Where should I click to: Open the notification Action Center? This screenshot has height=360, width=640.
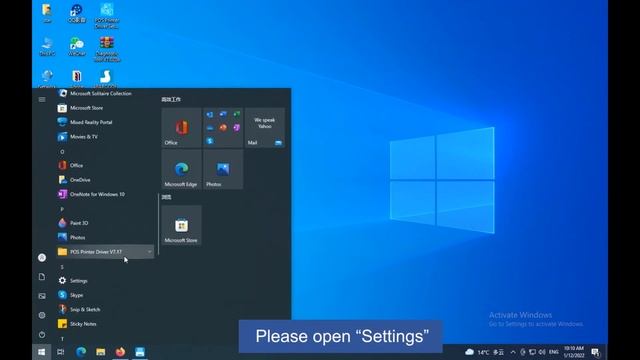click(596, 352)
